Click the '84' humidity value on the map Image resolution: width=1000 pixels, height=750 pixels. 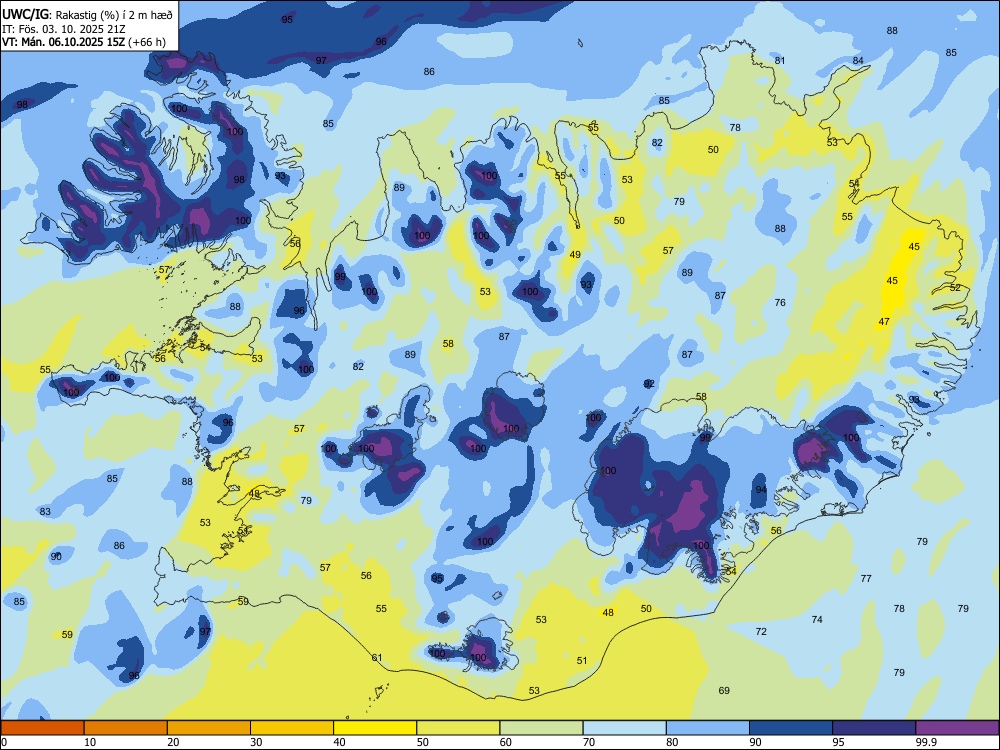point(858,61)
